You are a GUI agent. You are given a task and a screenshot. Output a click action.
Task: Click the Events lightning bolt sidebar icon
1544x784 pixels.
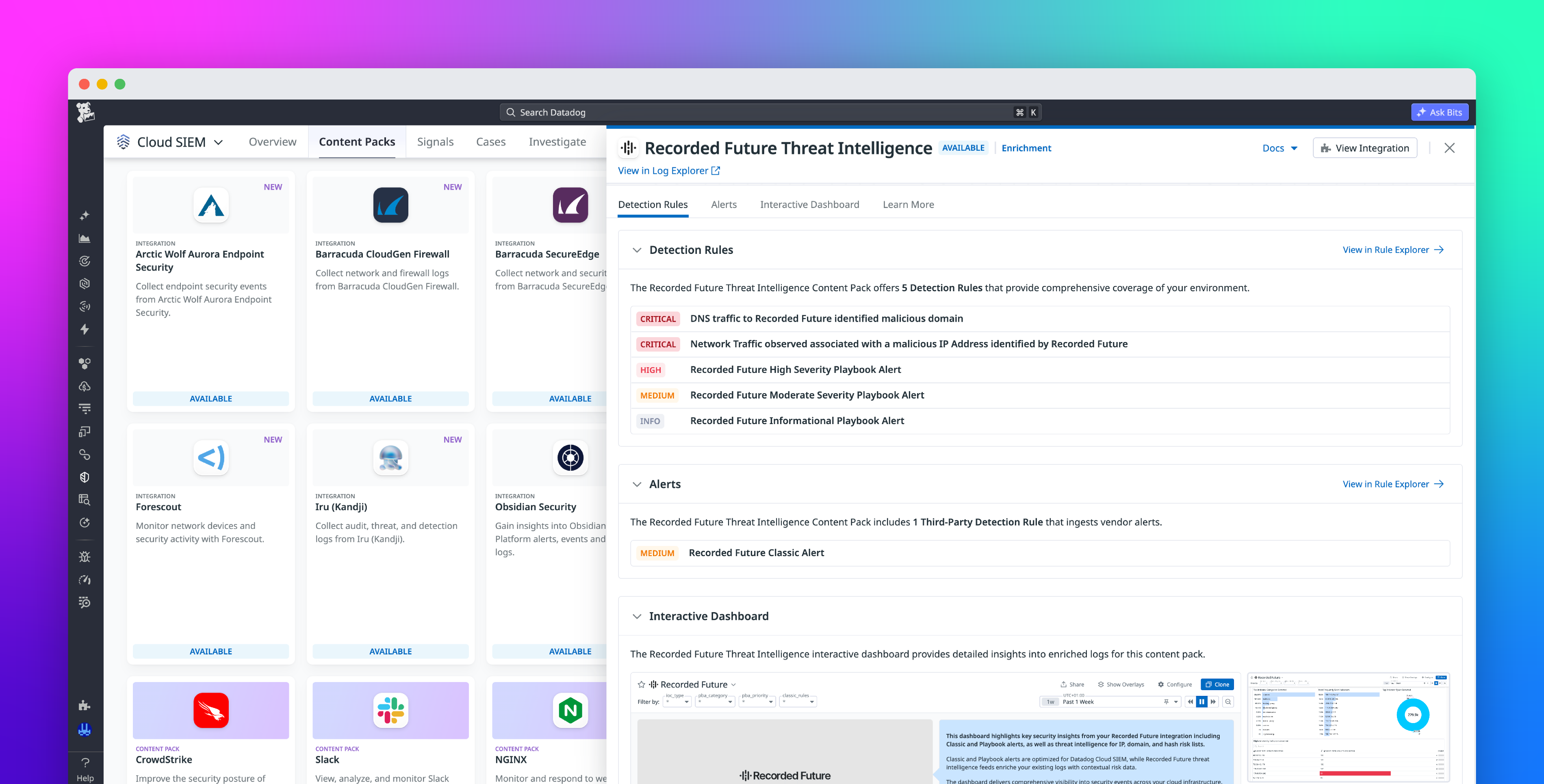(x=85, y=330)
